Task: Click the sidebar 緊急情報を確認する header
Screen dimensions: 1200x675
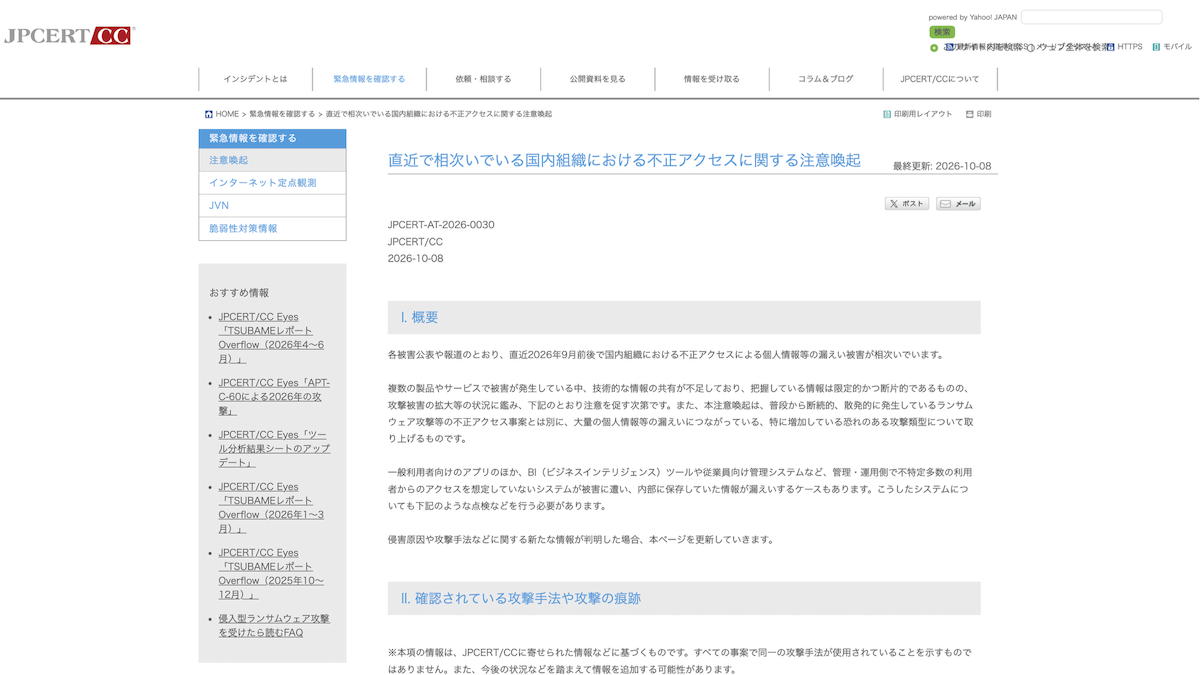Action: (272, 138)
